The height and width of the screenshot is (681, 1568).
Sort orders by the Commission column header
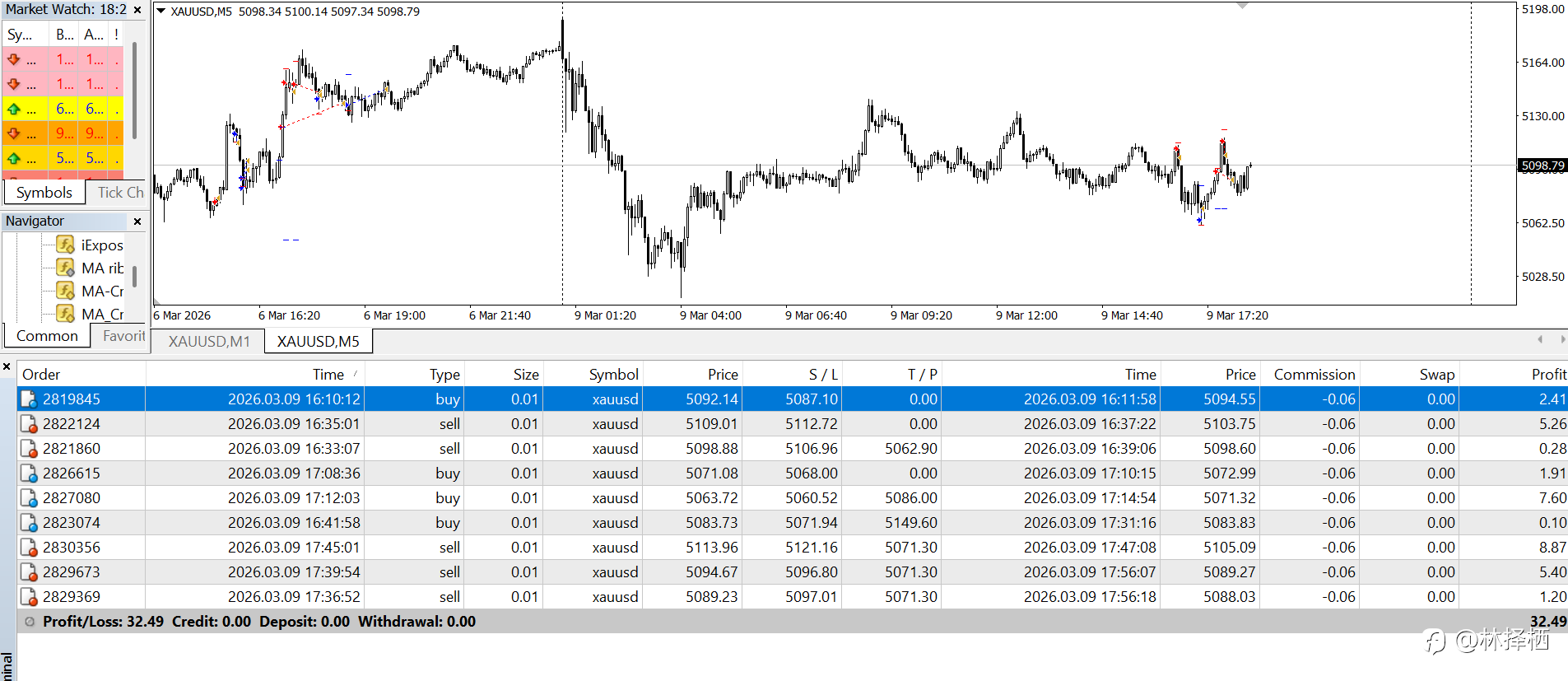pos(1314,374)
